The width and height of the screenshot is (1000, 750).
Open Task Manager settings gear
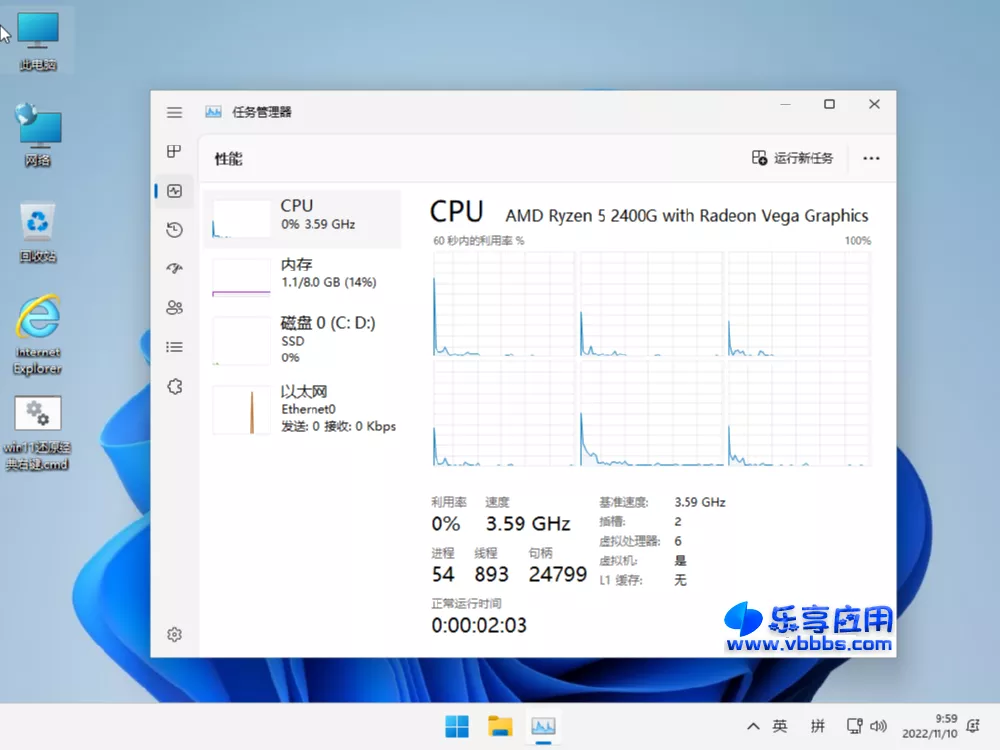(174, 634)
